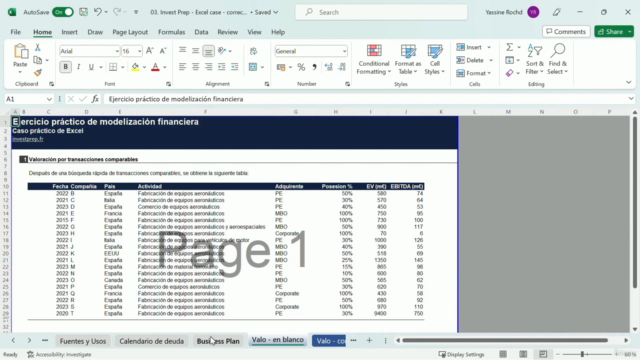Screen dimensions: 640x360
Task: Click the Delete cells button
Action: tap(471, 60)
